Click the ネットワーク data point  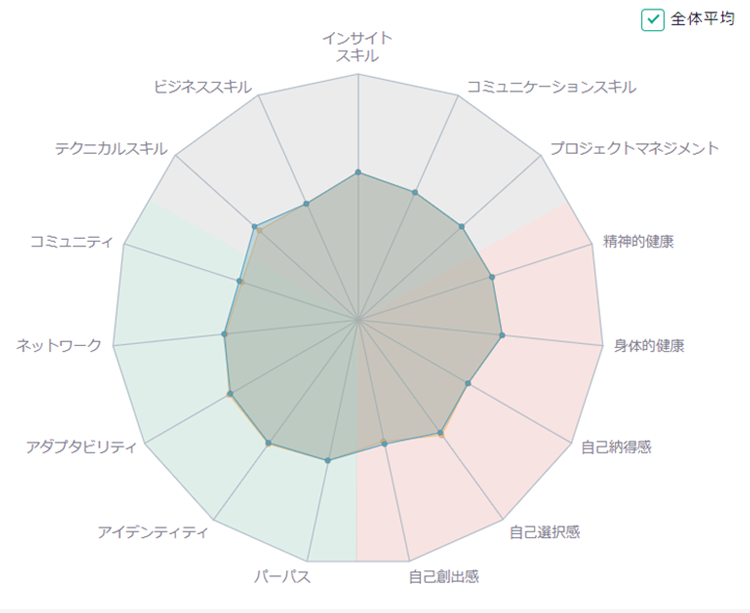click(224, 333)
